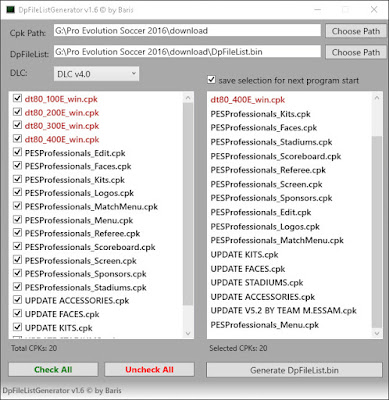Select UPDATE V5.2 BY TEAM M.ESSAM.cpk
This screenshot has width=389, height=400.
coord(283,311)
